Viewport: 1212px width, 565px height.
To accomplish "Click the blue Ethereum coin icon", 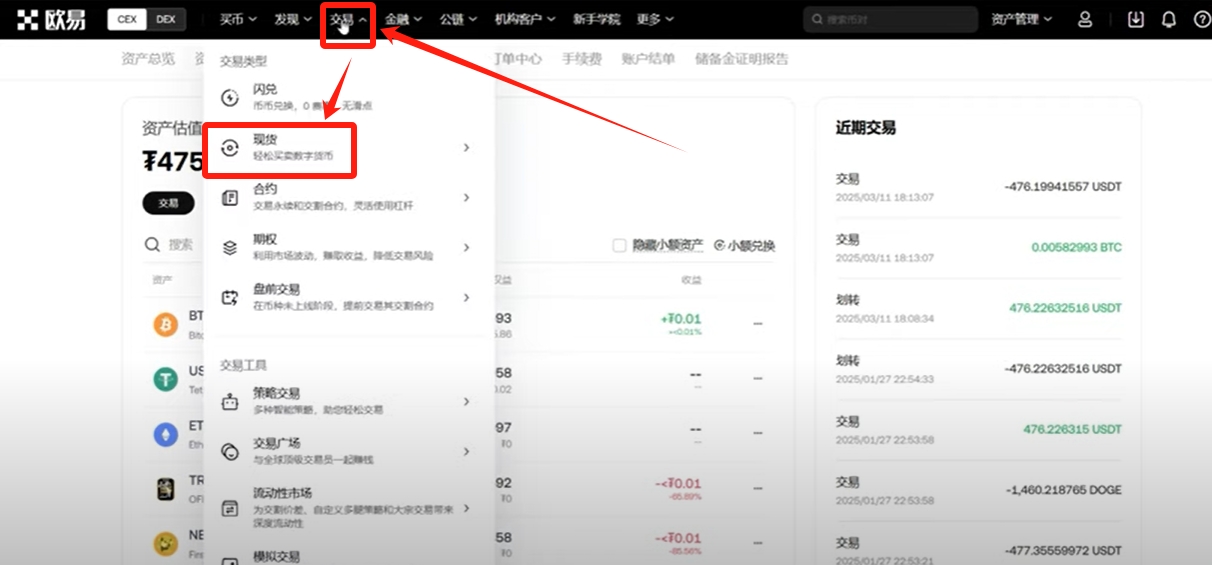I will pyautogui.click(x=165, y=434).
